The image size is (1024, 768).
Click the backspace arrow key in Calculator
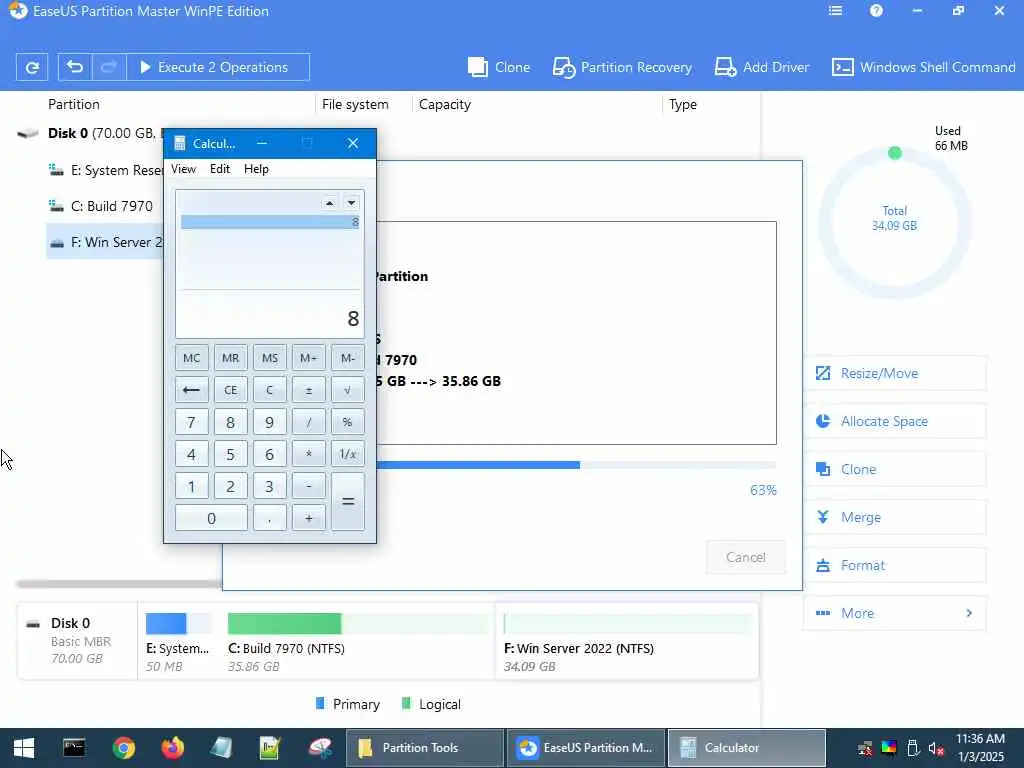[x=191, y=390]
